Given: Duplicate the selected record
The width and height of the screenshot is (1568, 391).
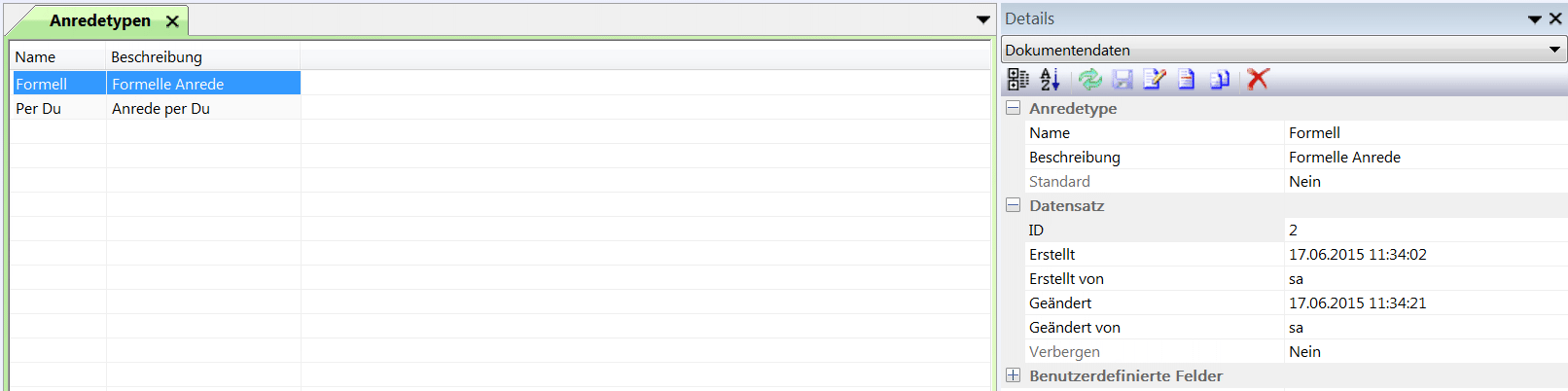Looking at the screenshot, I should click(x=1220, y=80).
